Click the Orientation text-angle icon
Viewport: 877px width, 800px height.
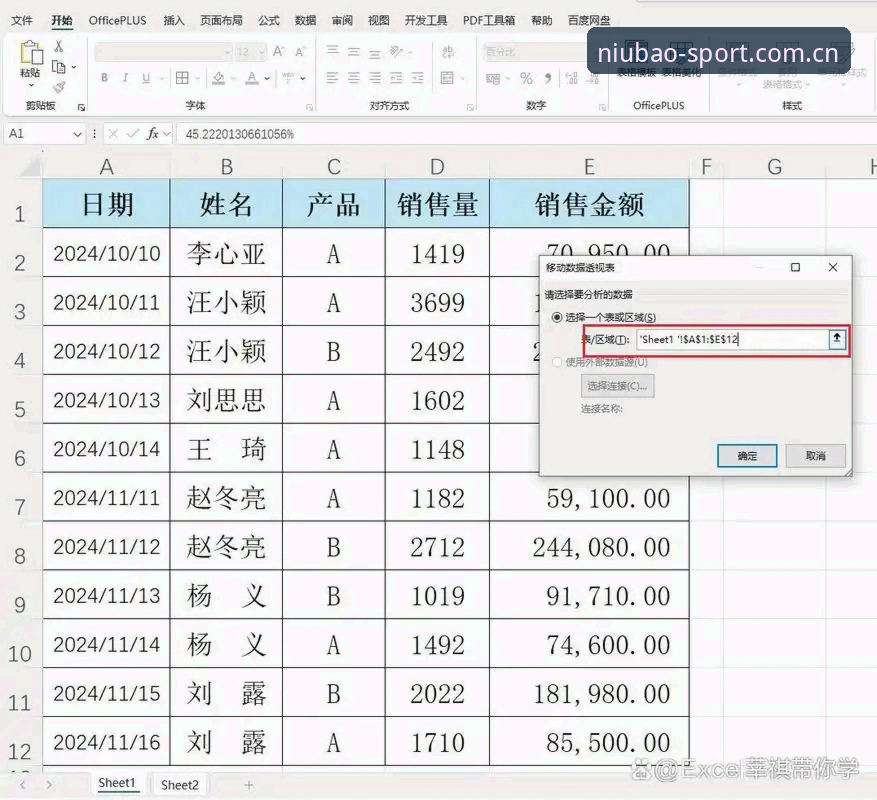pos(397,51)
